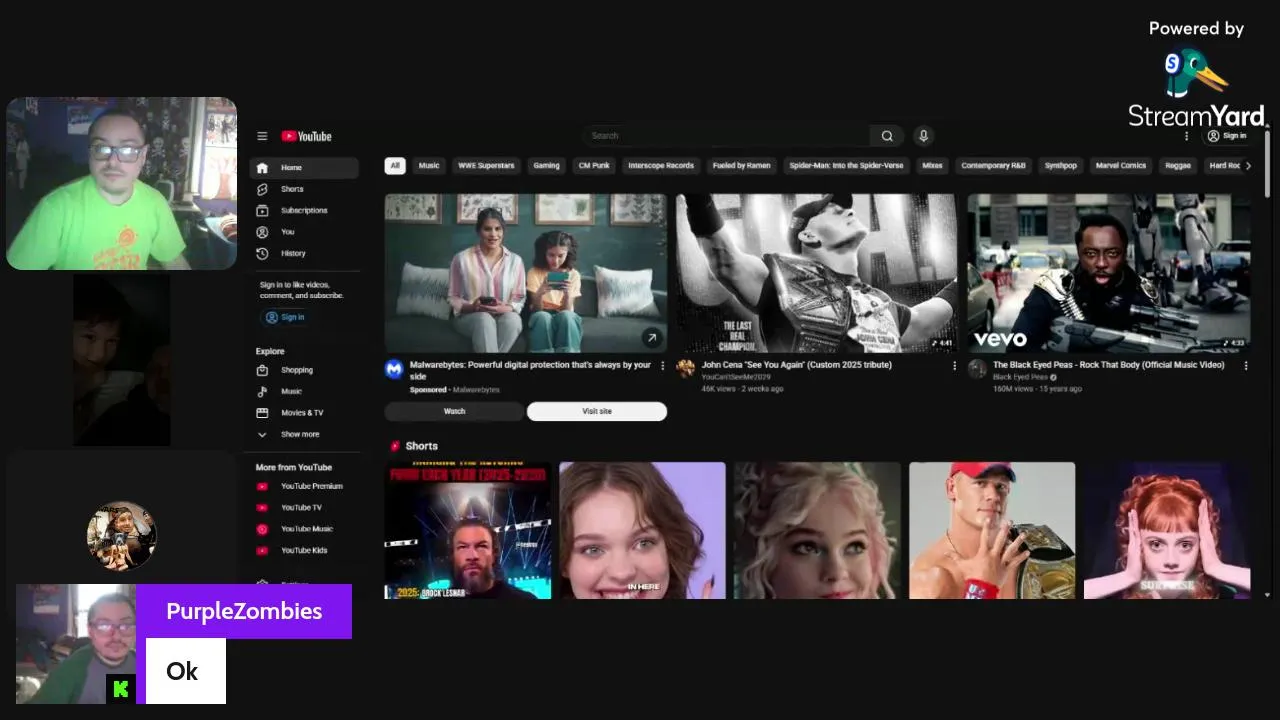Click the PurpleZombies name banner
This screenshot has width=1280, height=720.
244,611
